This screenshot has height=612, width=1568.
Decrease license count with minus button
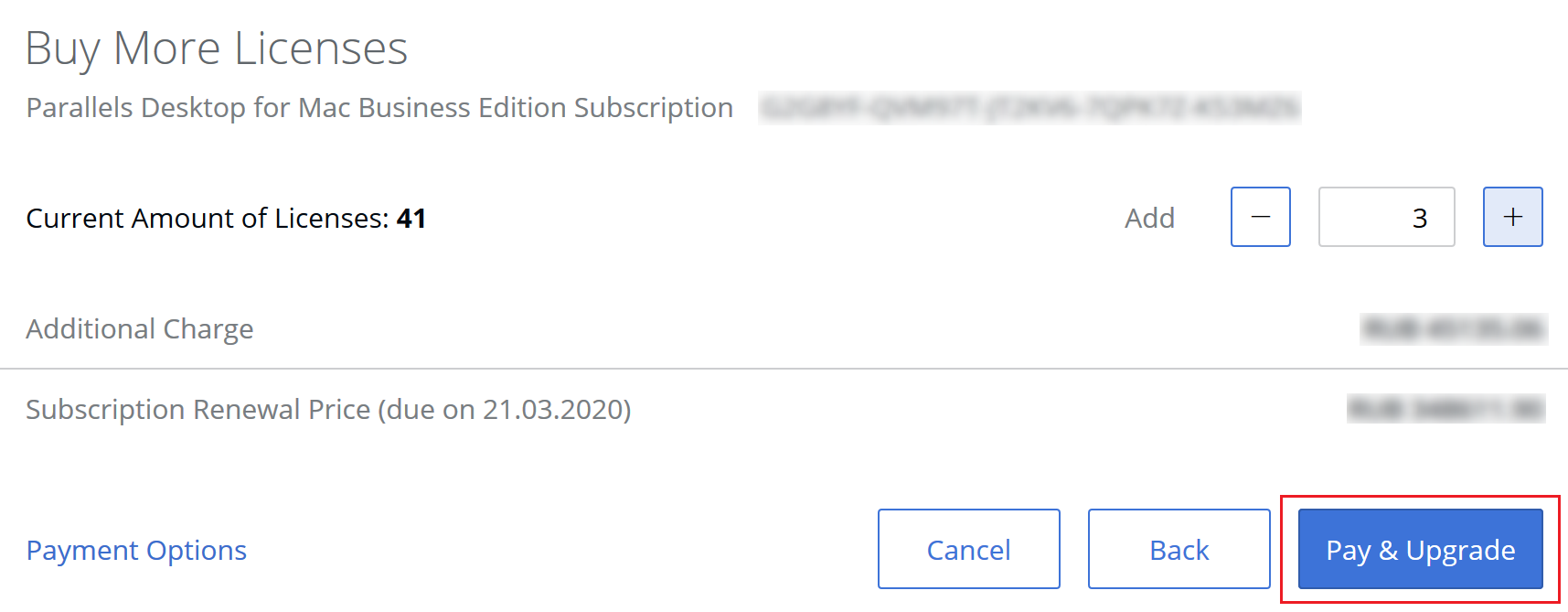tap(1260, 217)
